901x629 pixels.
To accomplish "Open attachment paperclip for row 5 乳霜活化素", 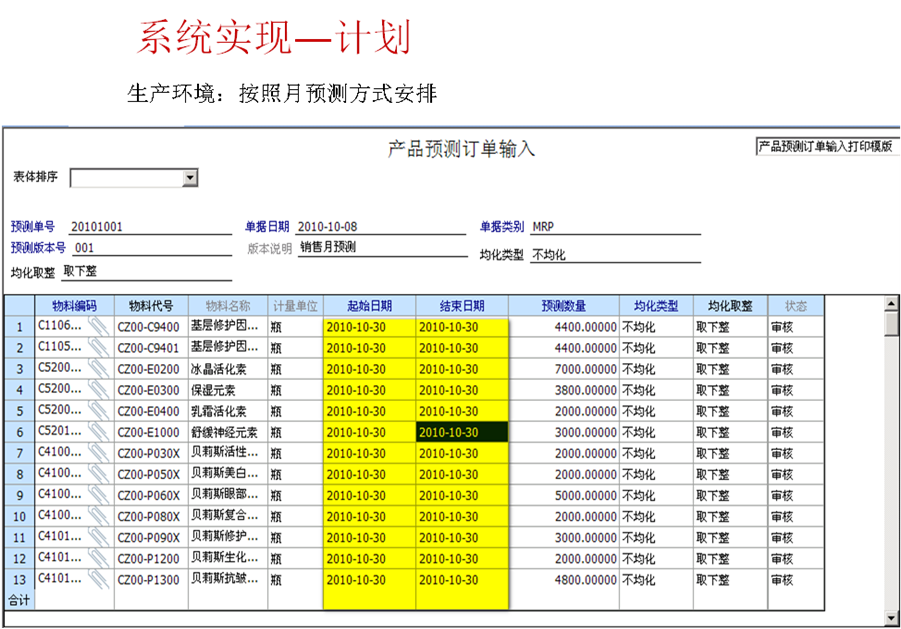I will click(97, 411).
